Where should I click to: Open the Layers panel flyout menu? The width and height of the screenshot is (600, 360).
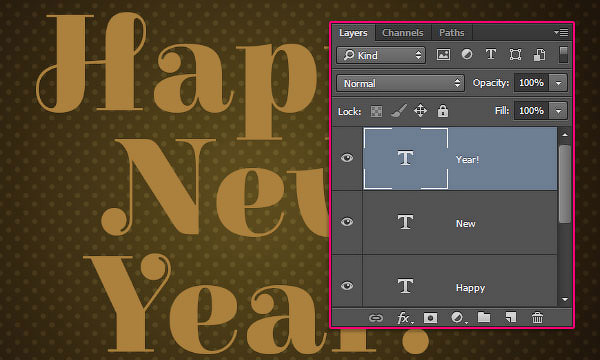[x=561, y=33]
